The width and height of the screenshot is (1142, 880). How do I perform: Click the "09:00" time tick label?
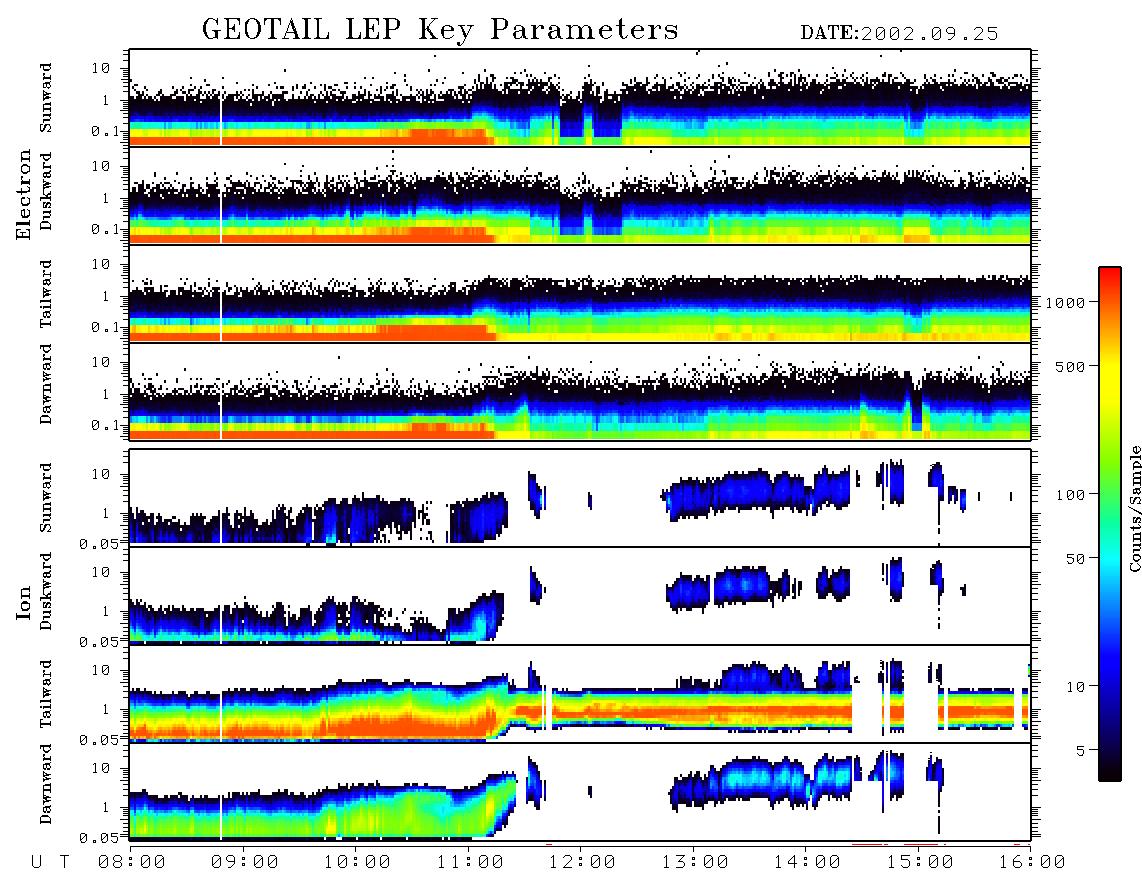(x=245, y=862)
